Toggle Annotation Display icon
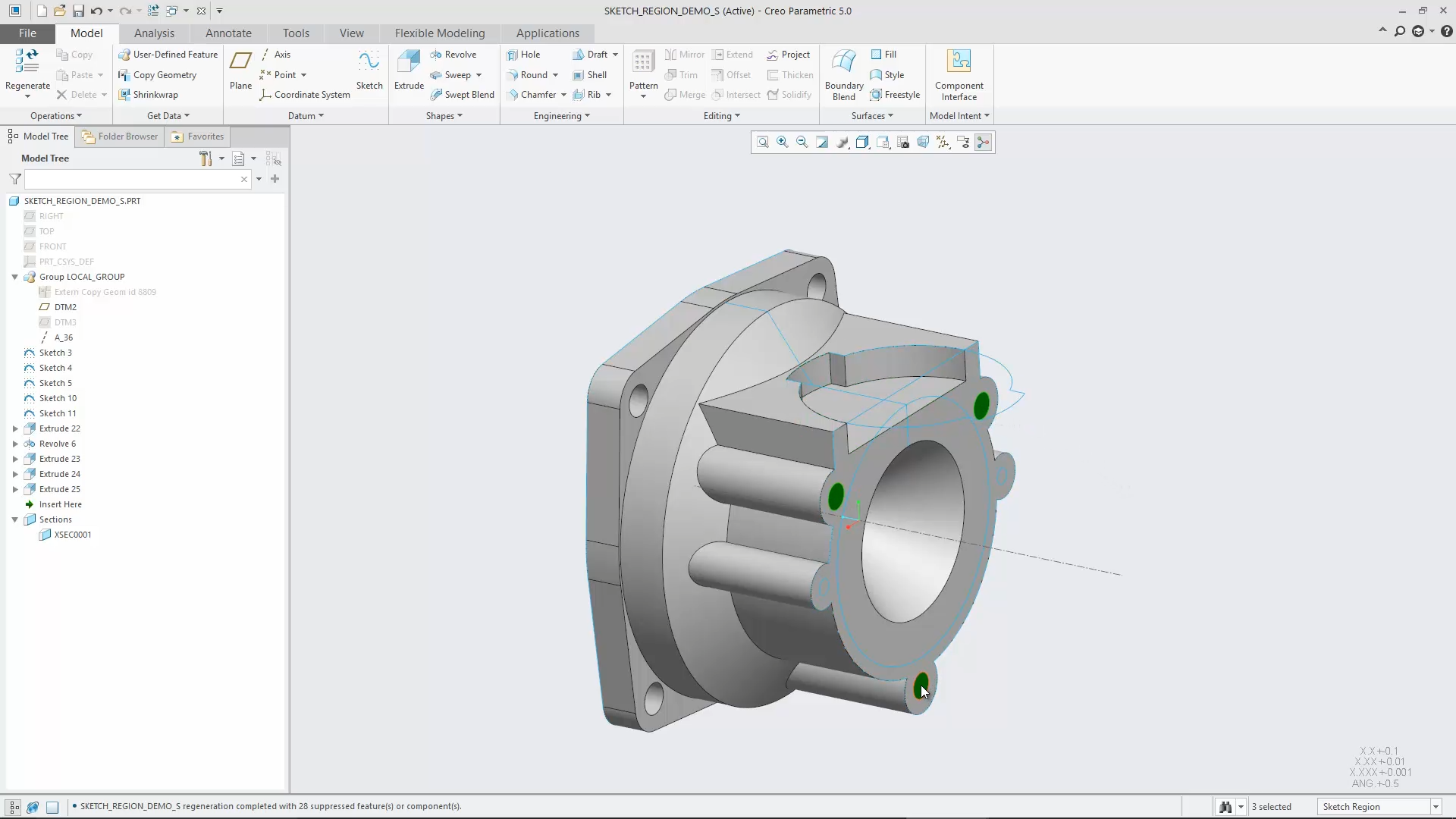 pos(963,143)
